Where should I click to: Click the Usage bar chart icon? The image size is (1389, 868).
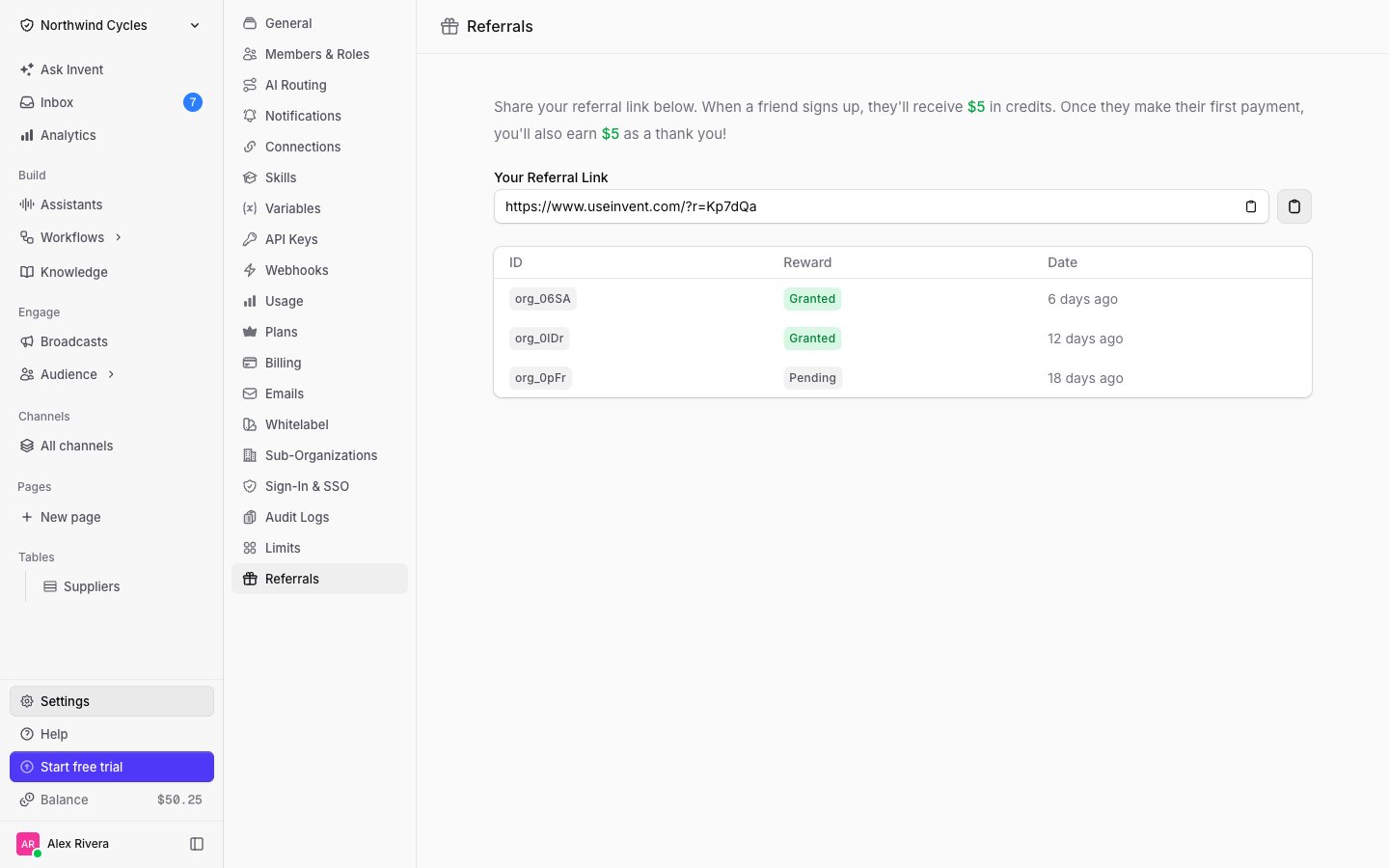(x=250, y=301)
